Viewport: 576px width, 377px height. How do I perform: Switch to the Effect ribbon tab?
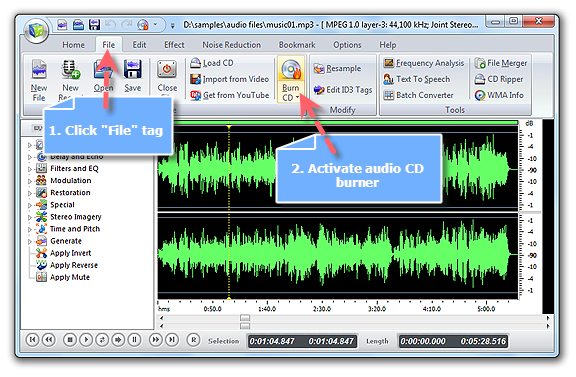tap(174, 45)
